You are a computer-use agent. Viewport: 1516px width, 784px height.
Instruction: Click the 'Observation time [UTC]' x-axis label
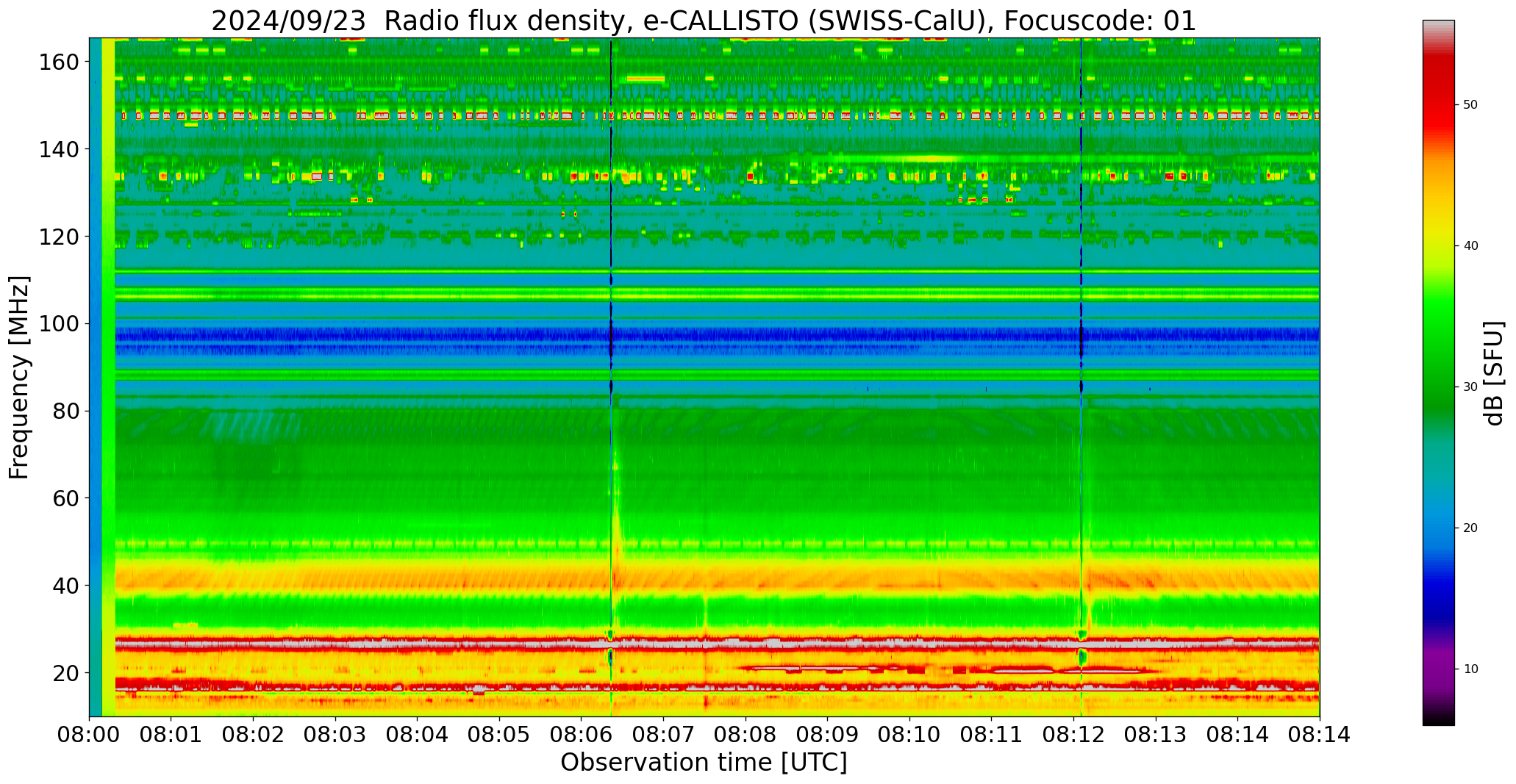point(704,763)
